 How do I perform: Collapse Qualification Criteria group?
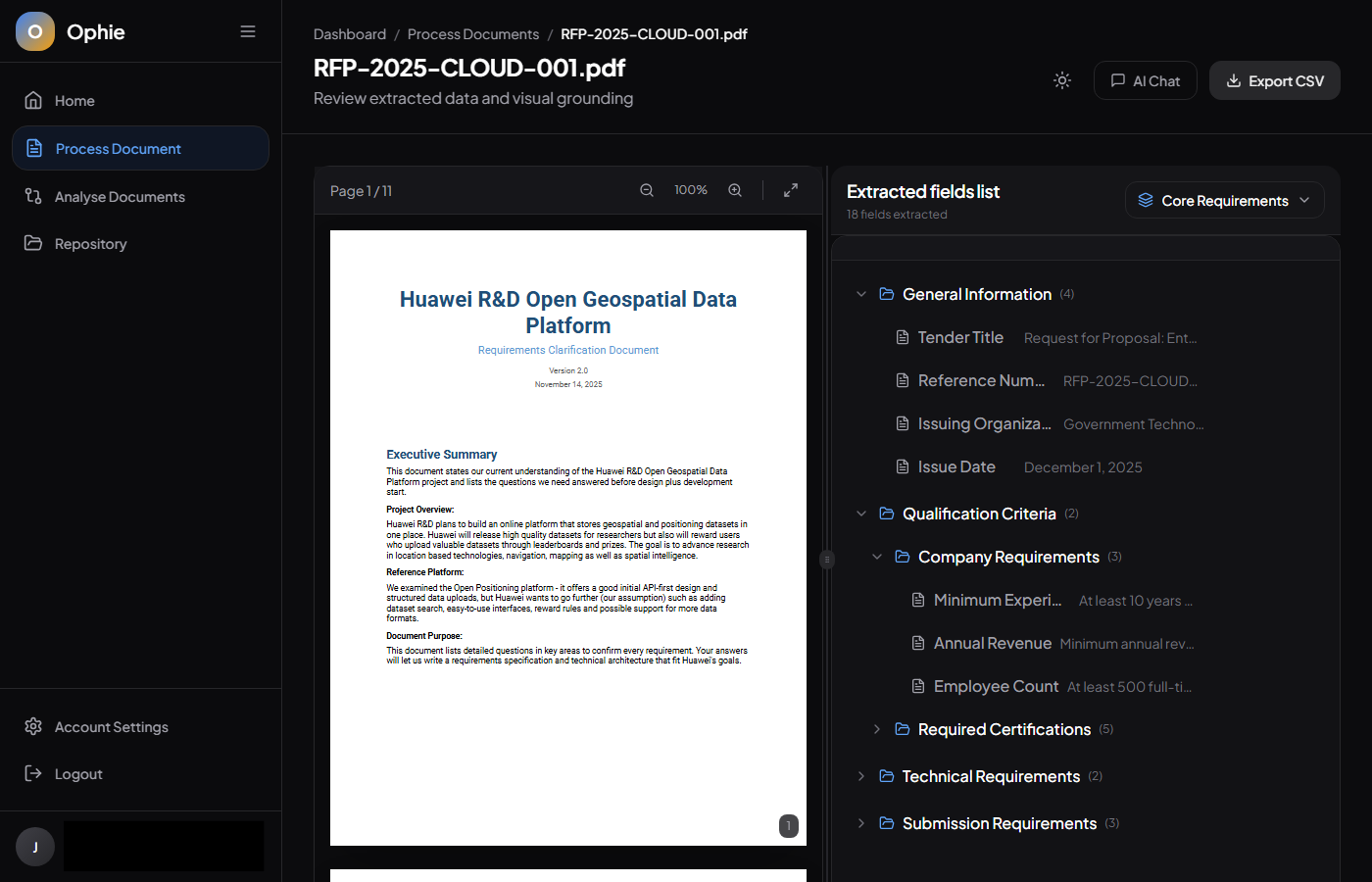tap(861, 514)
